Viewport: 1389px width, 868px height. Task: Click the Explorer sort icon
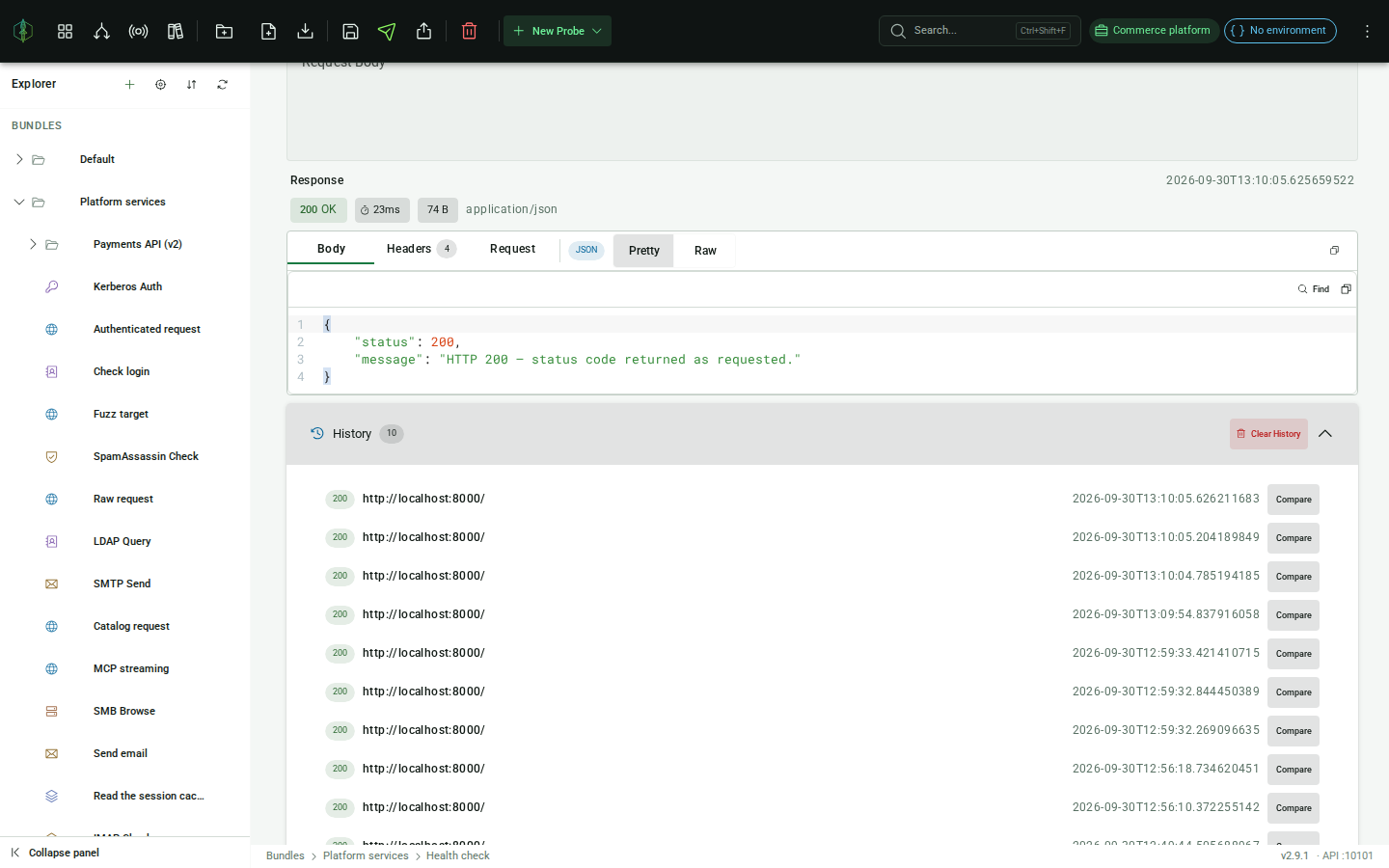click(191, 84)
